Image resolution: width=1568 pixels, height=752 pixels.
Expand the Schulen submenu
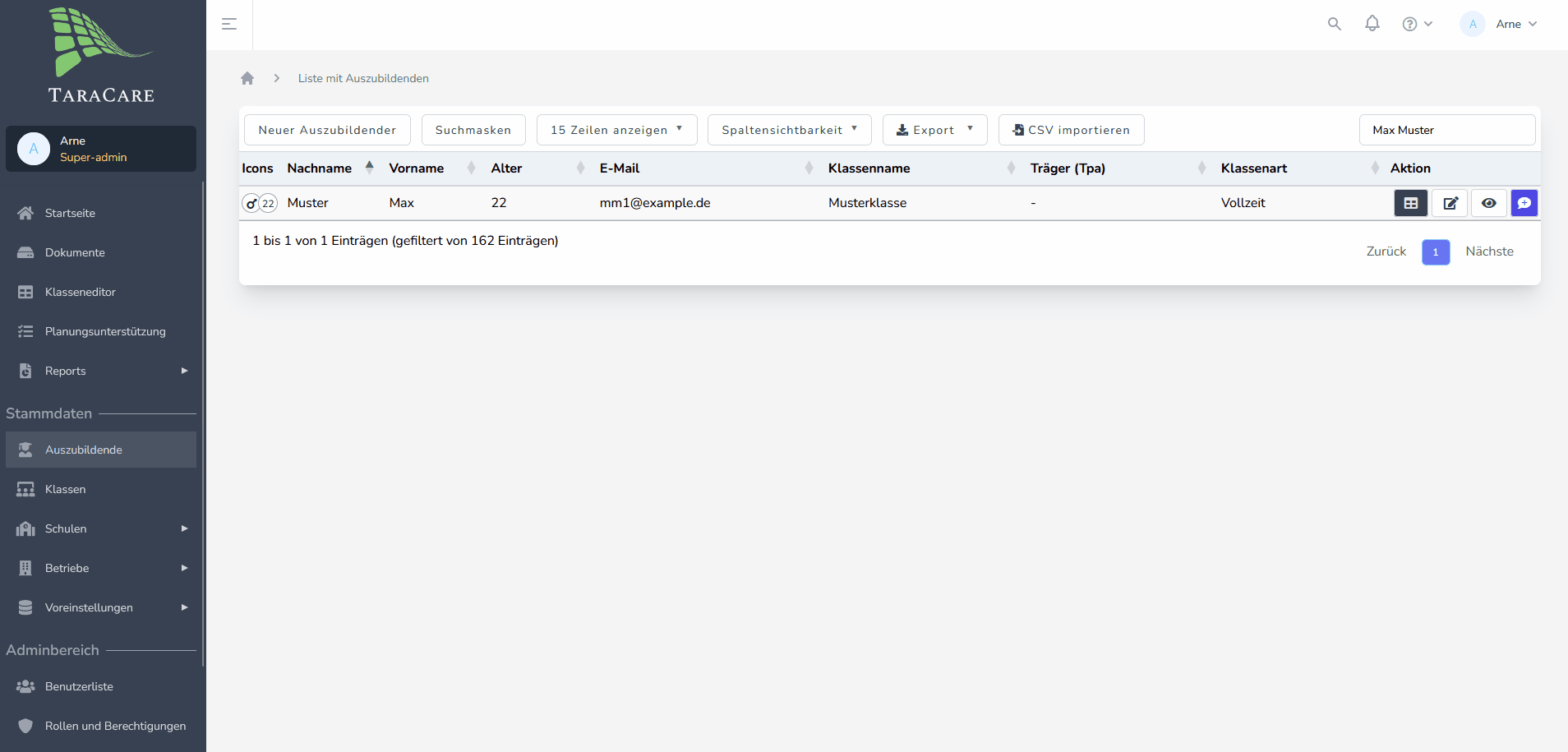[x=101, y=528]
